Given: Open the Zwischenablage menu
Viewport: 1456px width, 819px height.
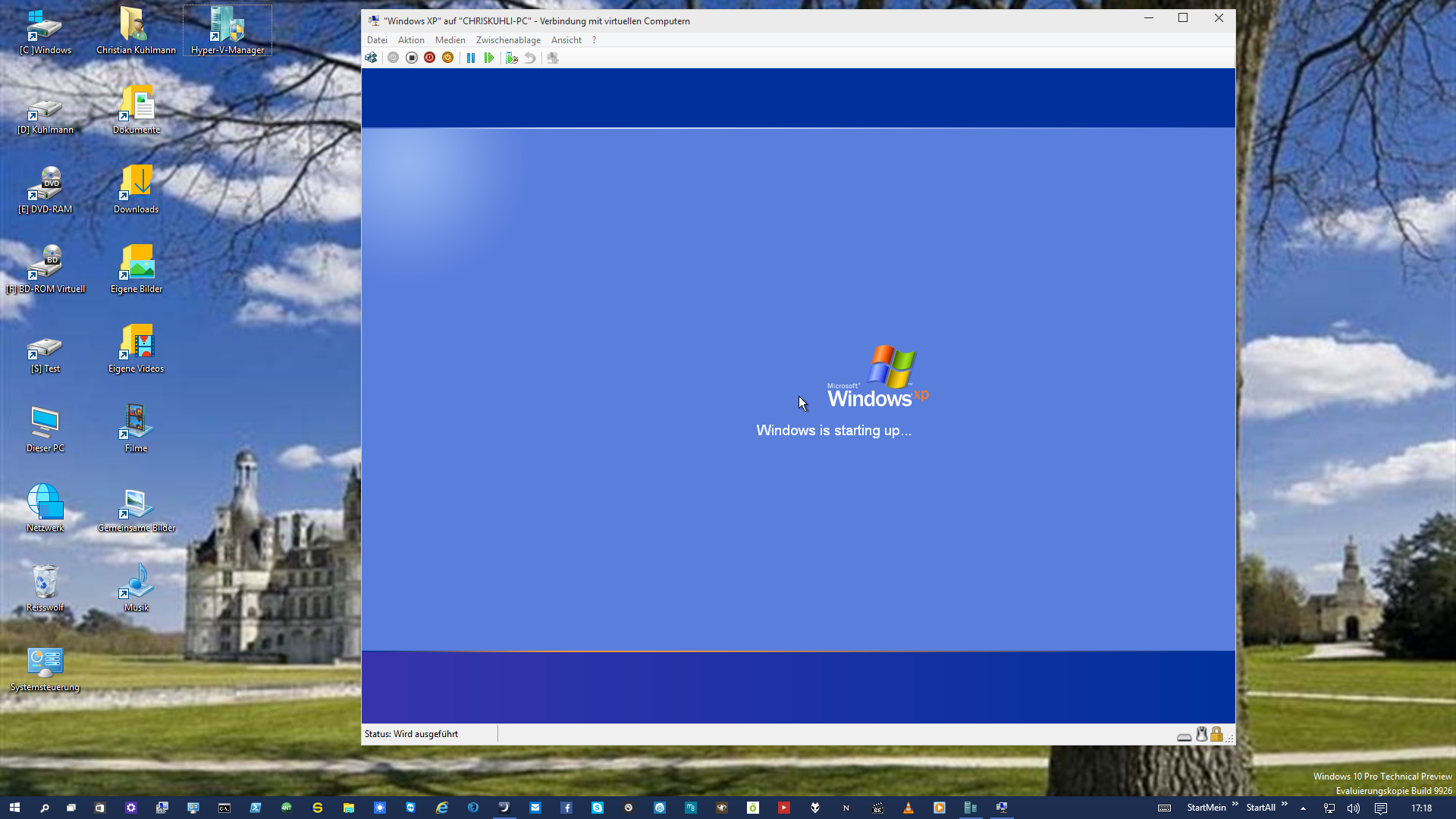Looking at the screenshot, I should [x=508, y=40].
